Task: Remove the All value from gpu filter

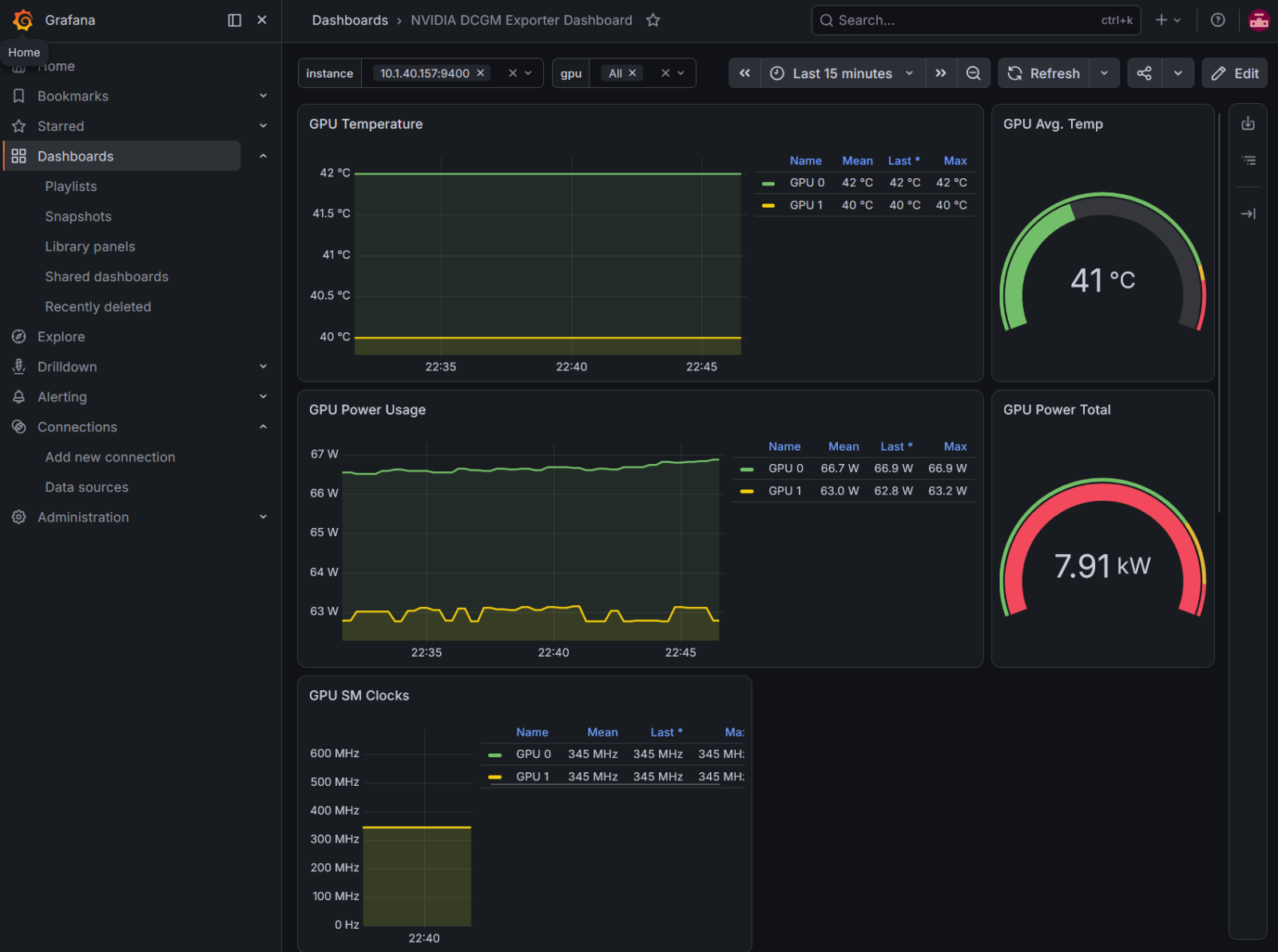Action: pyautogui.click(x=633, y=73)
